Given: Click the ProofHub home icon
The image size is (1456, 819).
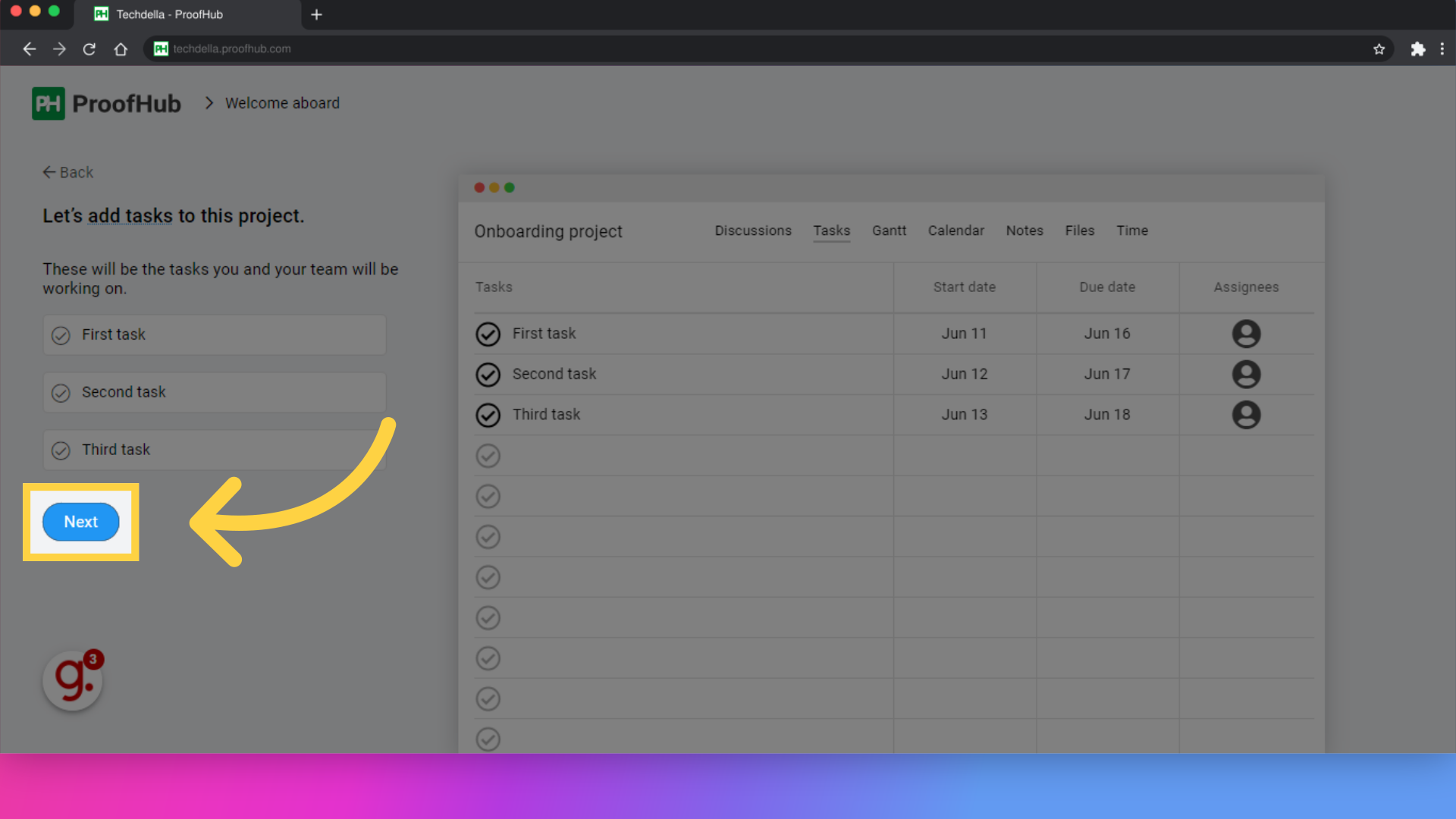Looking at the screenshot, I should [x=47, y=103].
